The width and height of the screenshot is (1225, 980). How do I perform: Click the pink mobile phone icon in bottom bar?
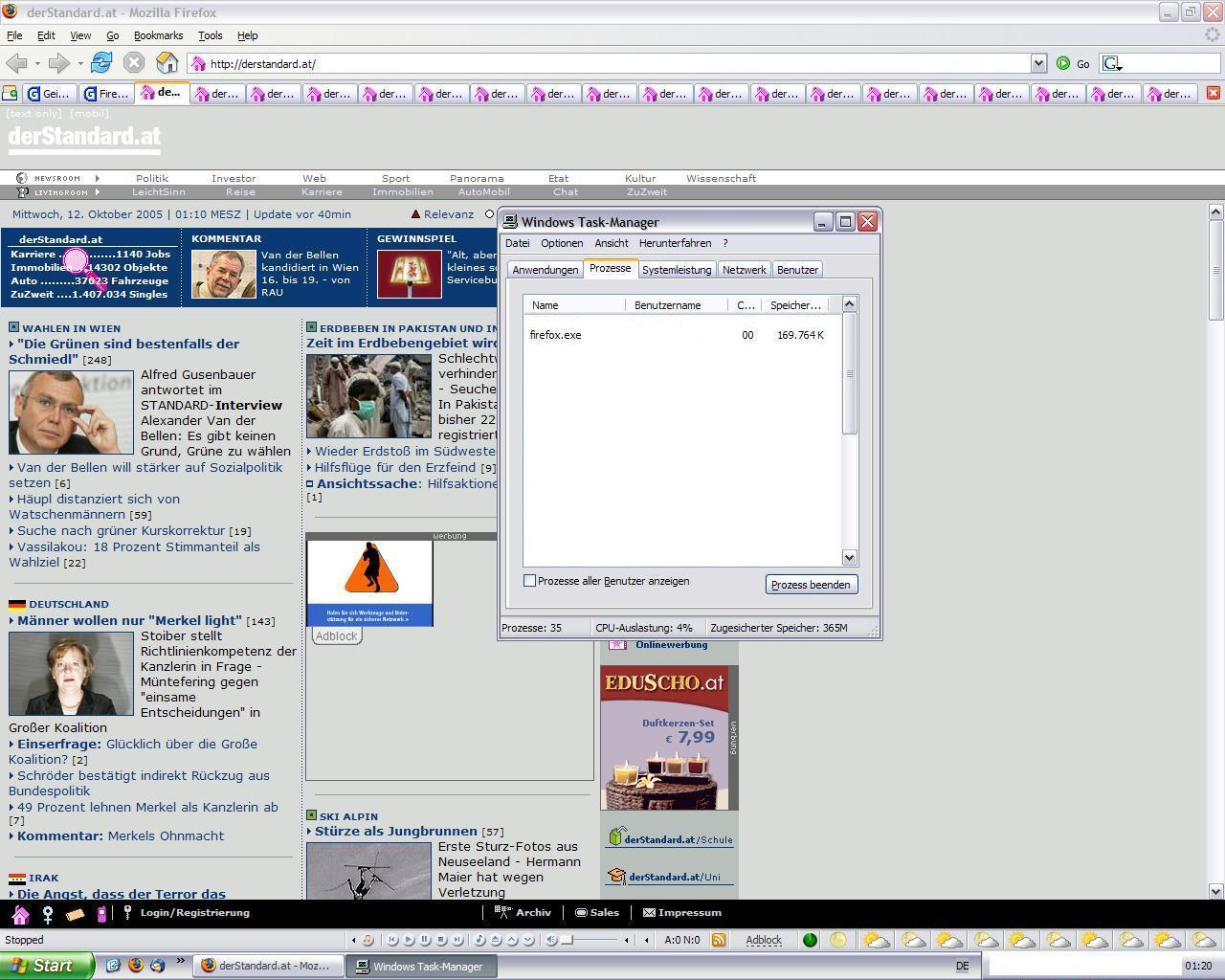tap(101, 914)
